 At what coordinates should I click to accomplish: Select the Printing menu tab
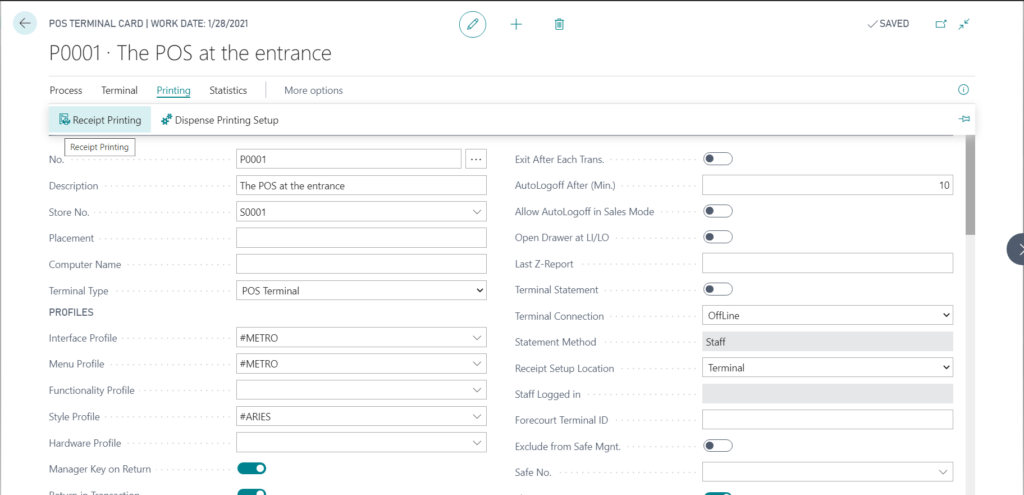tap(174, 91)
